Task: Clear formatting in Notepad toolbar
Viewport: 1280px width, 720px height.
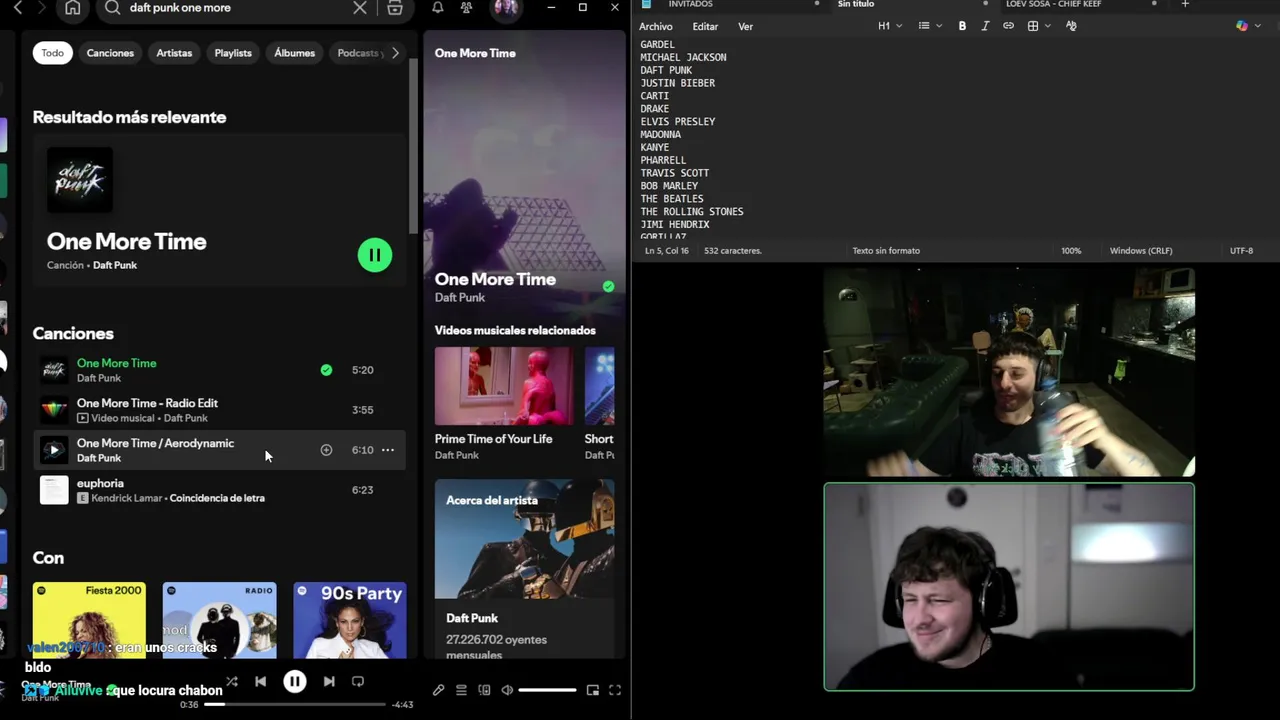Action: (x=1071, y=26)
